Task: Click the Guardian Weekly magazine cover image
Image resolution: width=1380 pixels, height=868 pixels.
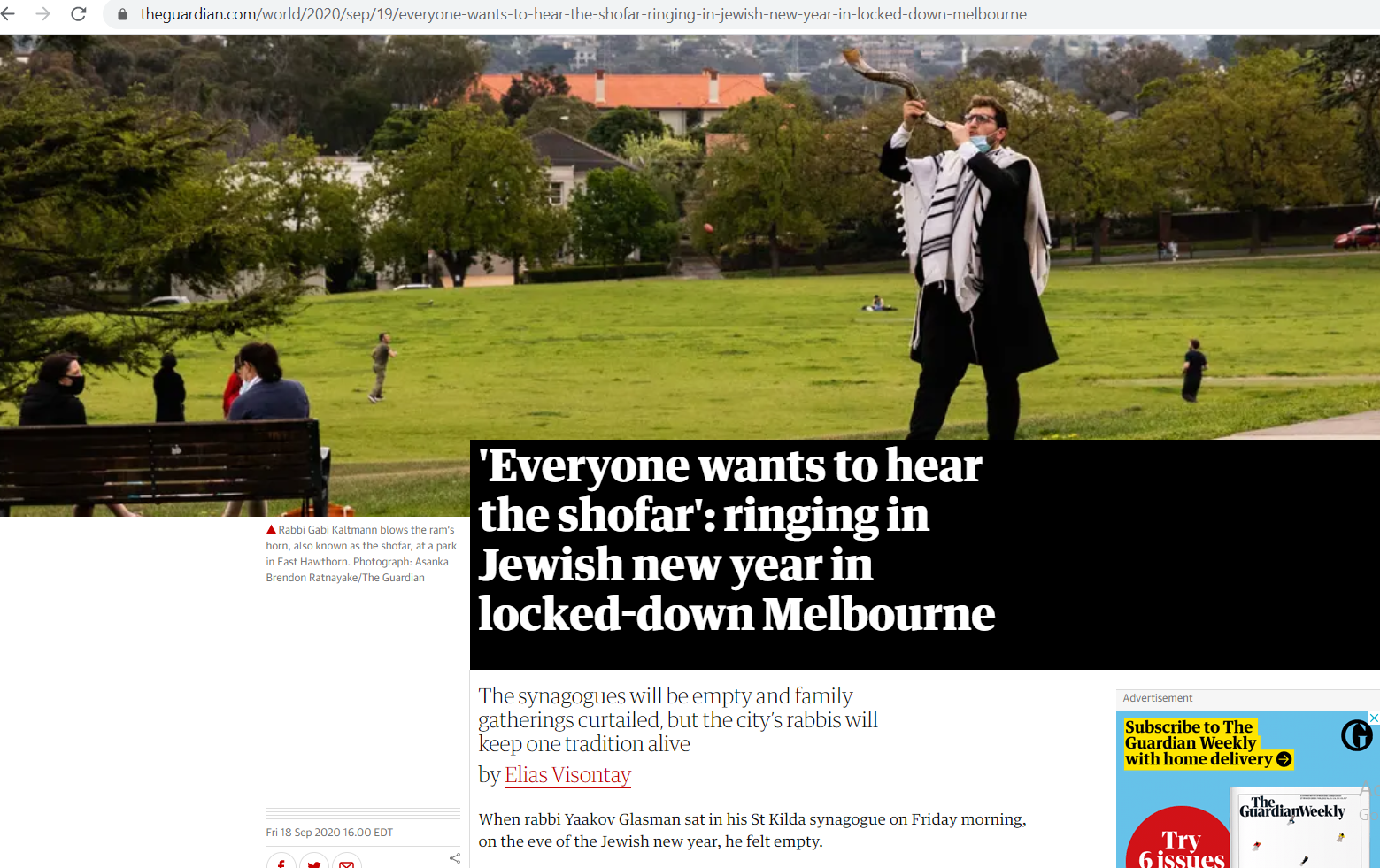Action: coord(1297,827)
